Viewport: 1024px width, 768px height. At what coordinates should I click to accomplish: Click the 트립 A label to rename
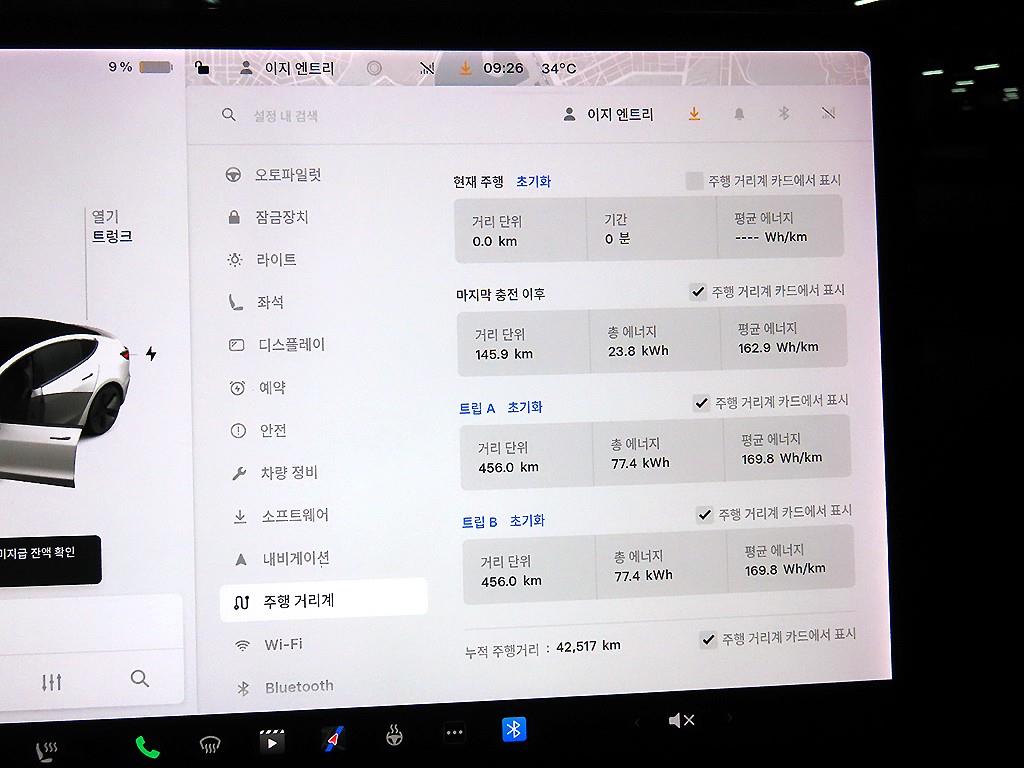click(x=477, y=409)
